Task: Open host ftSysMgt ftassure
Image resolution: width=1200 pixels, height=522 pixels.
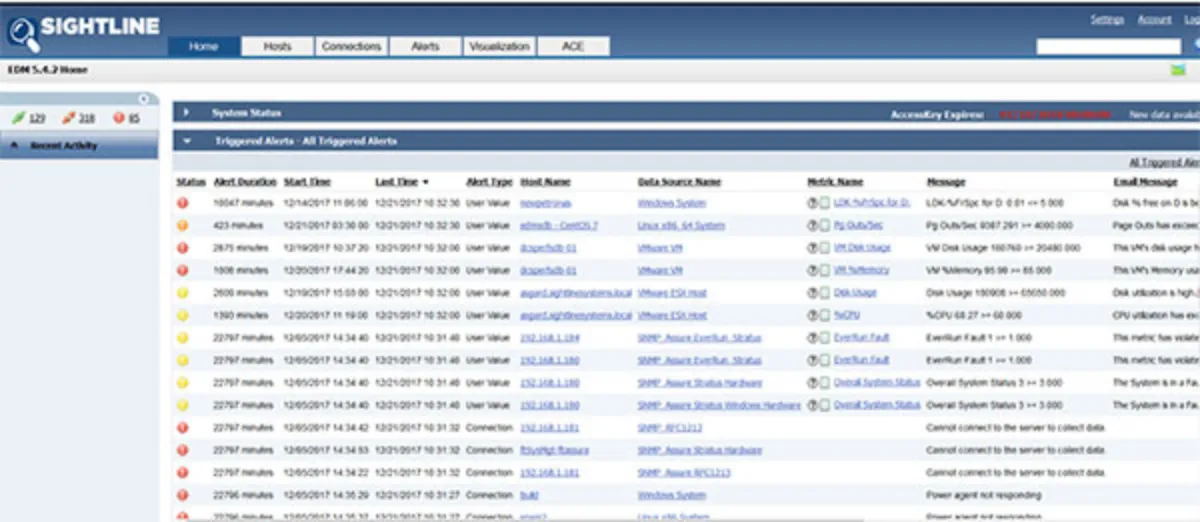Action: 555,450
